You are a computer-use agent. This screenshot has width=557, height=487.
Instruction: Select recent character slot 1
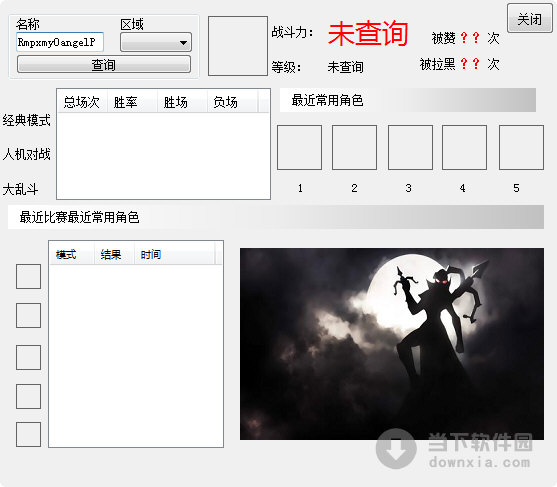pos(299,147)
